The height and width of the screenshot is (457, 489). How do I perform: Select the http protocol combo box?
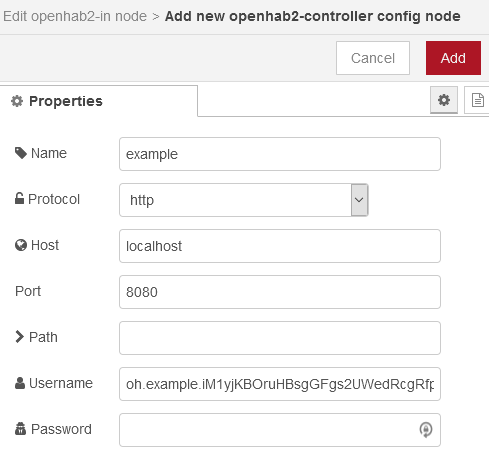244,200
